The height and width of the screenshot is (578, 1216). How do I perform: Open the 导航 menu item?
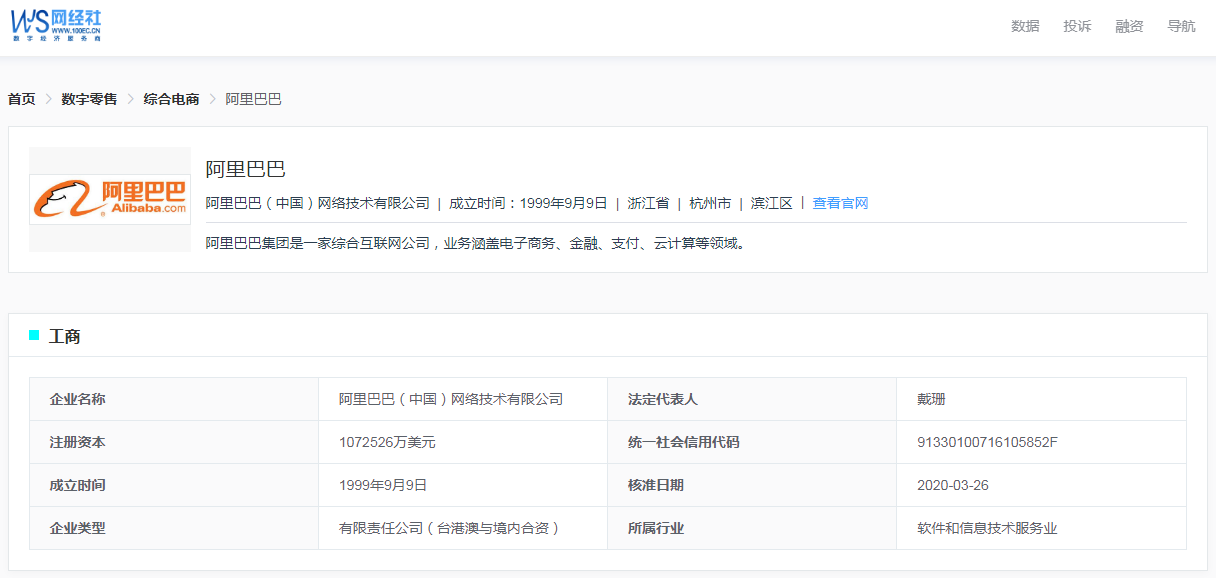(x=1181, y=26)
